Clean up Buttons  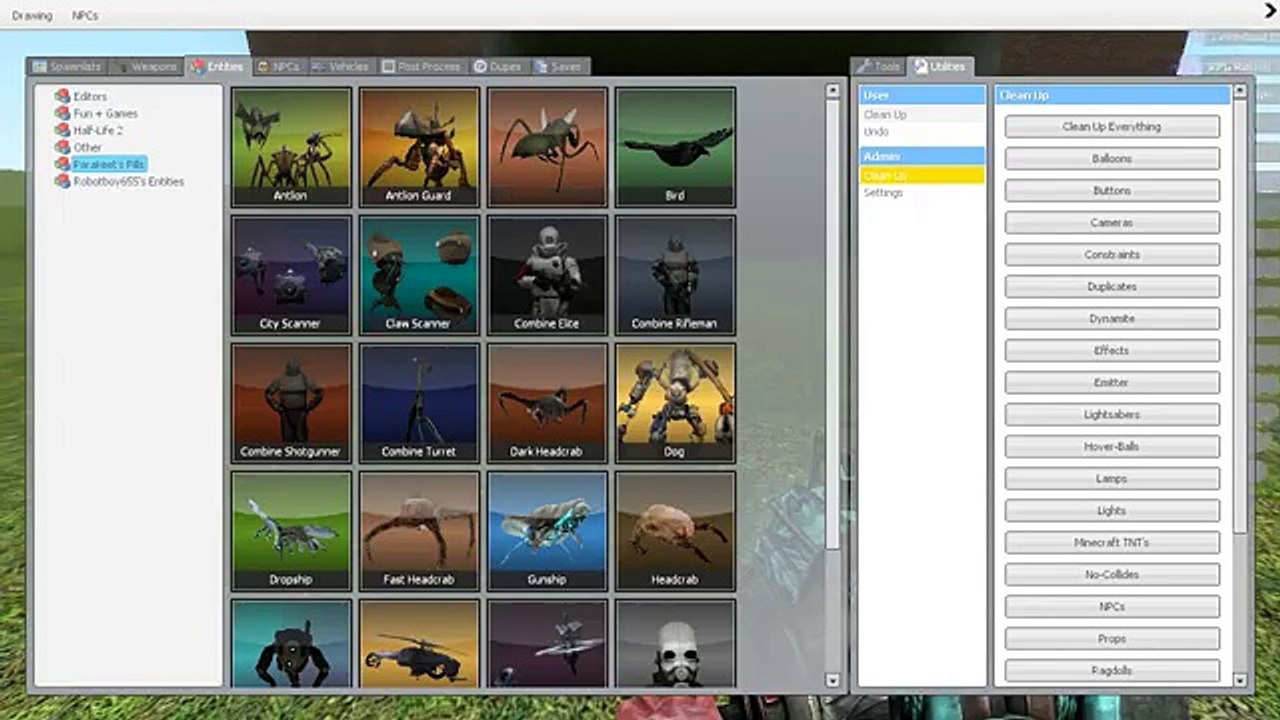coord(1112,191)
